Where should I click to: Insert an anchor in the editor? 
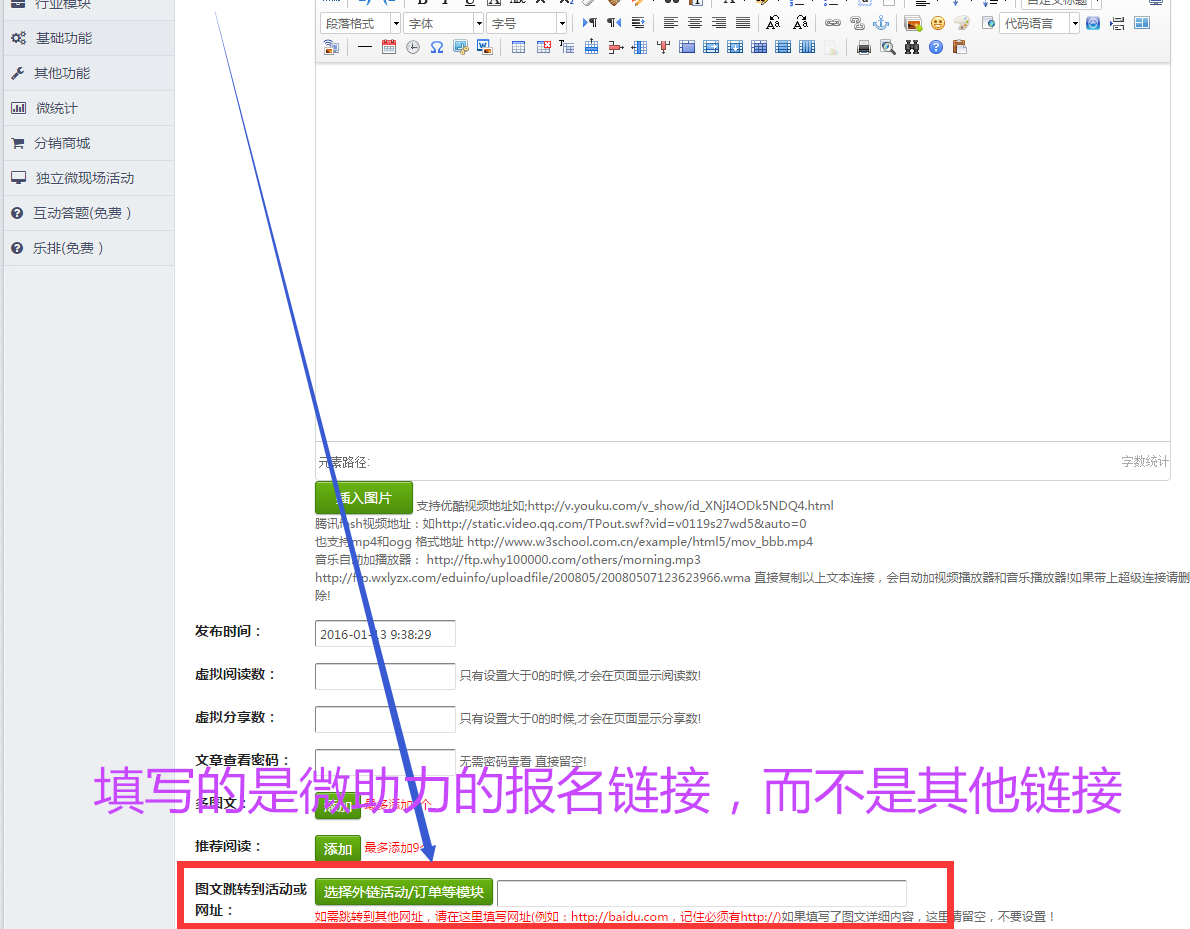pos(881,23)
